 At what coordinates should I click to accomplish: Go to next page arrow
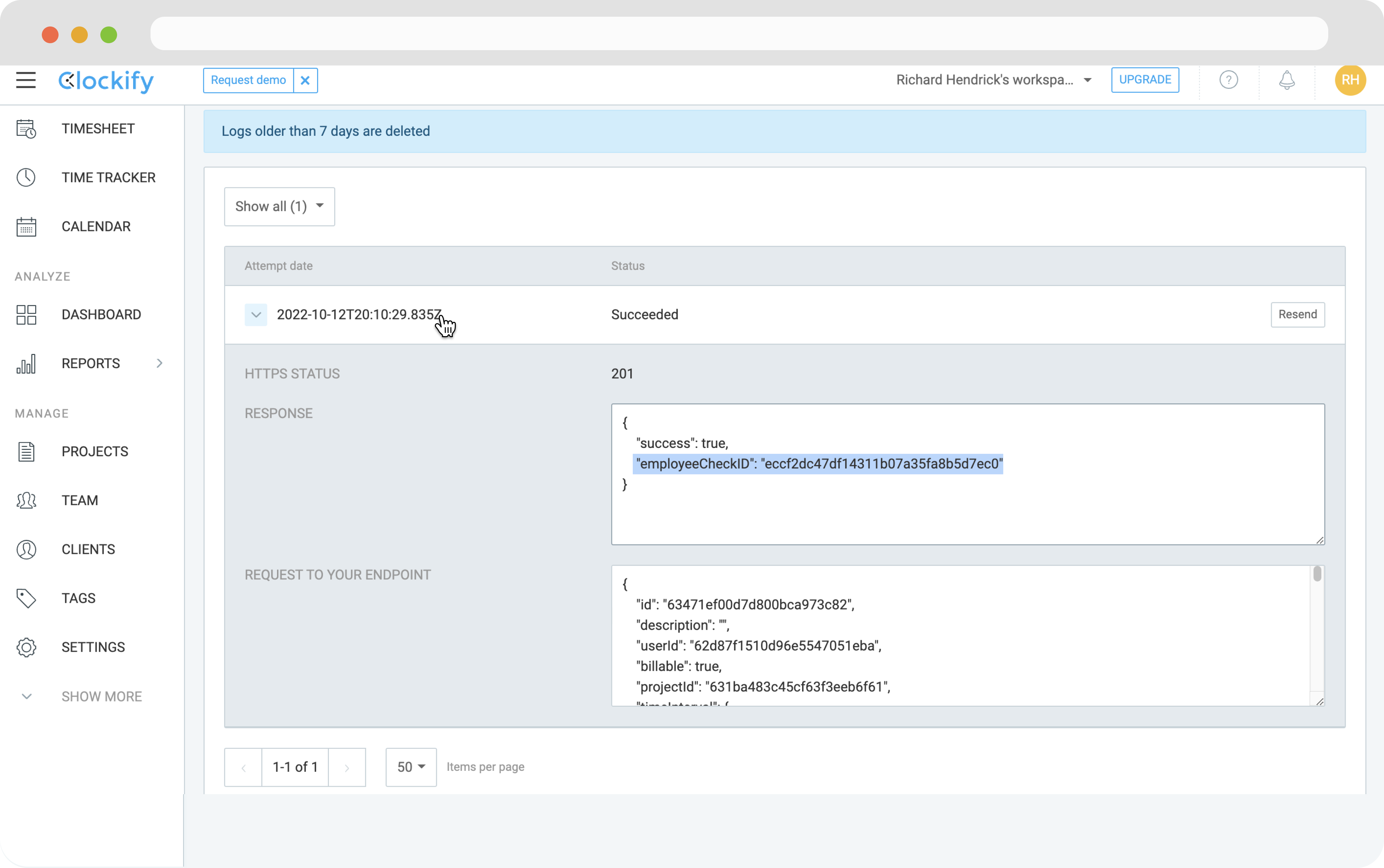[347, 767]
